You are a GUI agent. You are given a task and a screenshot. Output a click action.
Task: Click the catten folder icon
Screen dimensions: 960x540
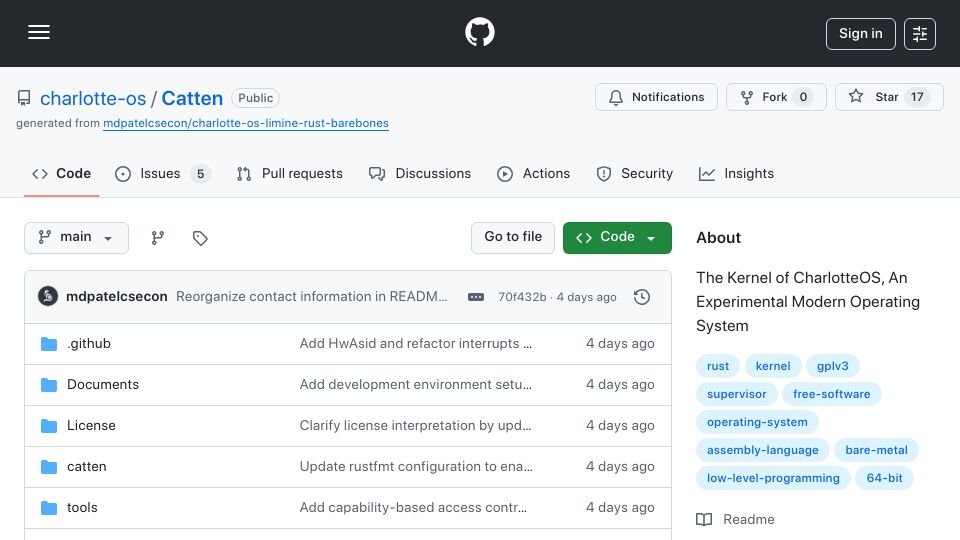point(49,467)
